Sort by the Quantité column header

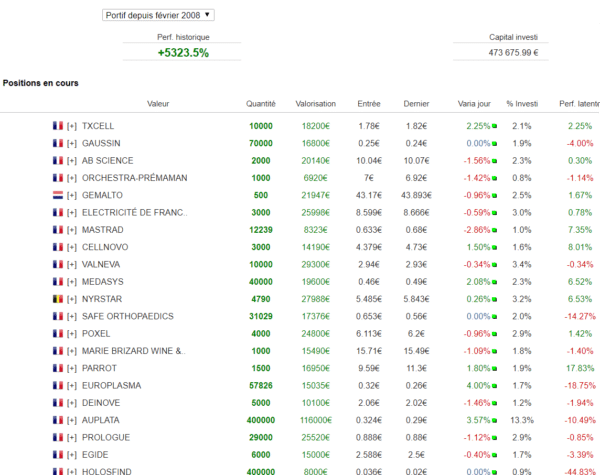click(x=261, y=104)
